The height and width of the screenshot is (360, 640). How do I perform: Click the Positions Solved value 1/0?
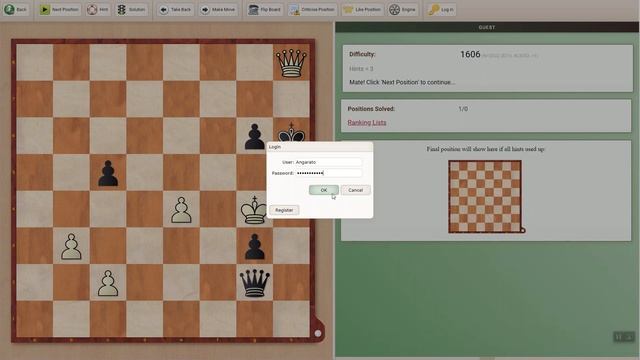(x=463, y=109)
